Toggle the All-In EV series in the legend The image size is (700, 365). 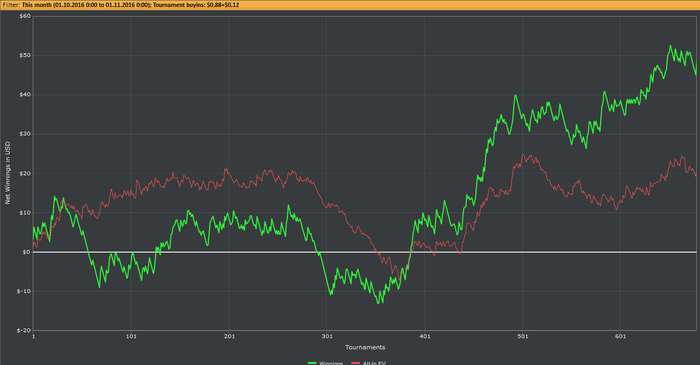pos(369,363)
